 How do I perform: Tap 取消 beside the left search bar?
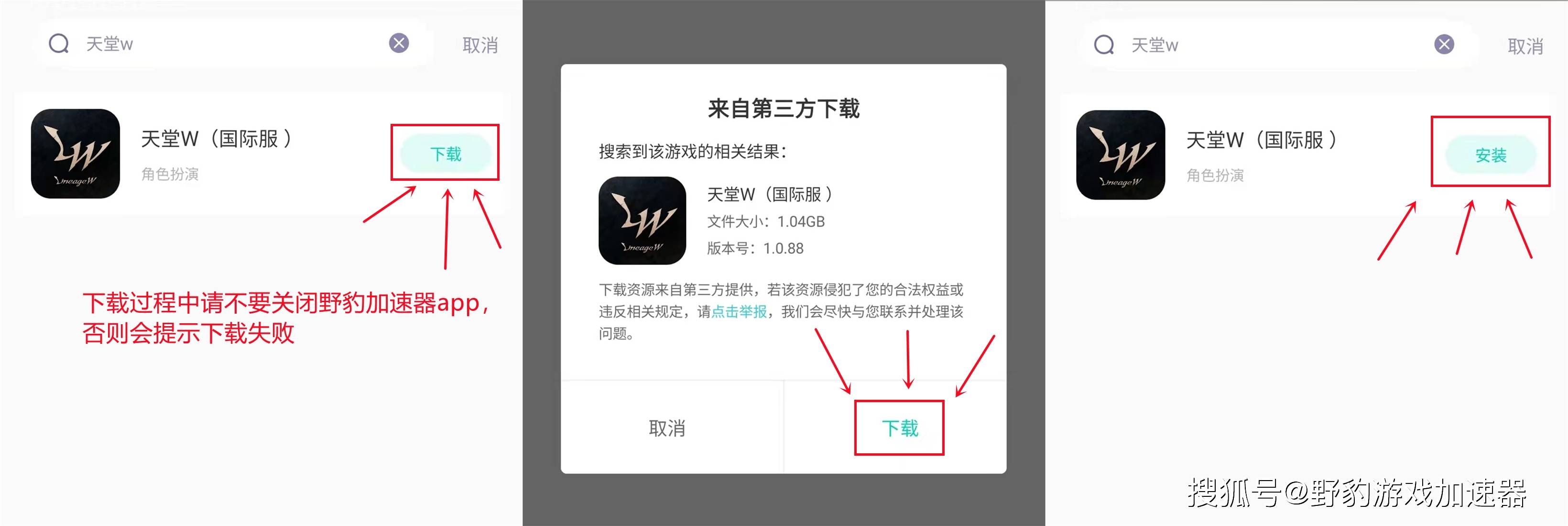[x=480, y=45]
